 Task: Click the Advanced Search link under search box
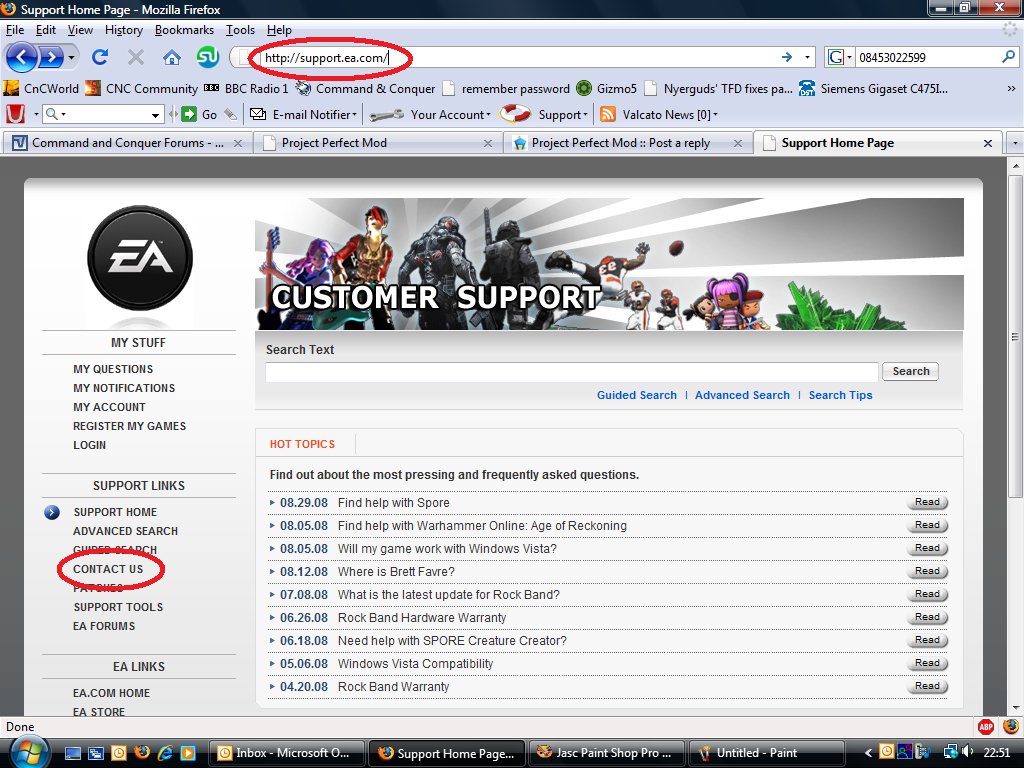tap(742, 395)
